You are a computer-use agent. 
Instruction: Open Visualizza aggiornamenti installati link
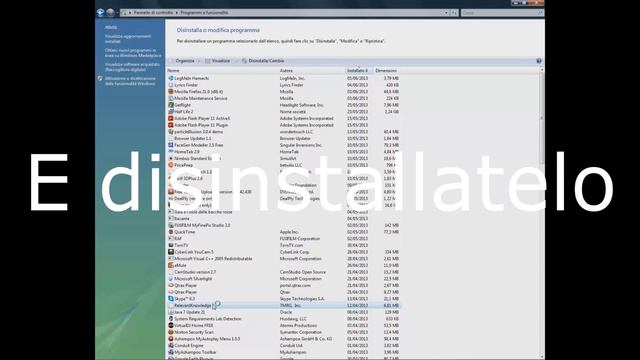[127, 39]
